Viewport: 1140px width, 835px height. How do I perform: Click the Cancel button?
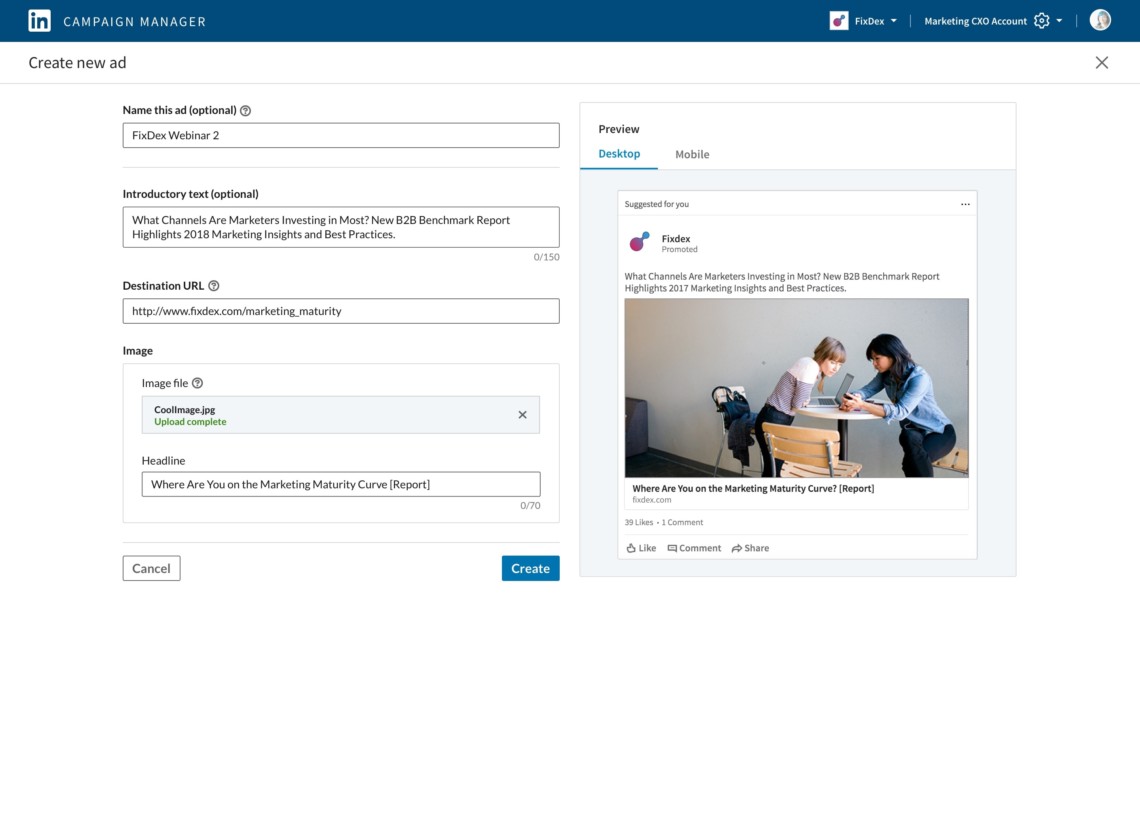[x=151, y=567]
